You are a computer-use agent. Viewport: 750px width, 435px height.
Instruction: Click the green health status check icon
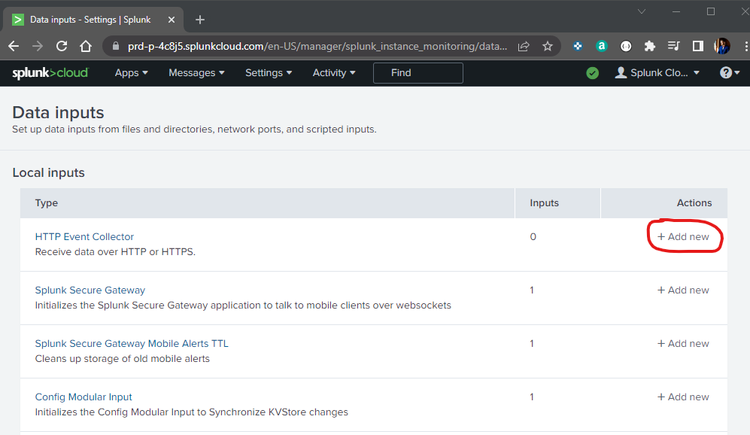click(x=593, y=73)
